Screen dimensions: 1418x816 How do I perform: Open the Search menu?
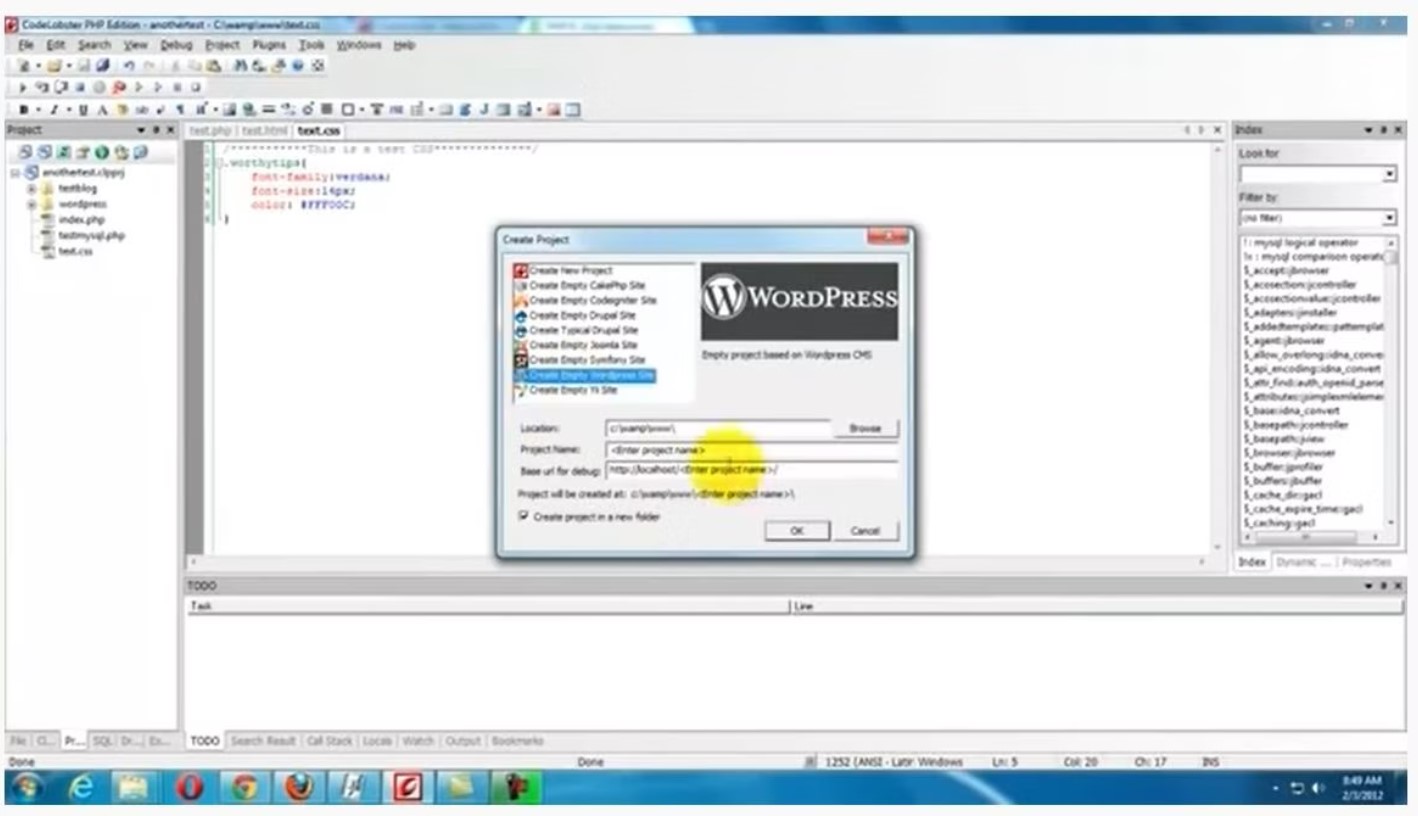coord(95,45)
